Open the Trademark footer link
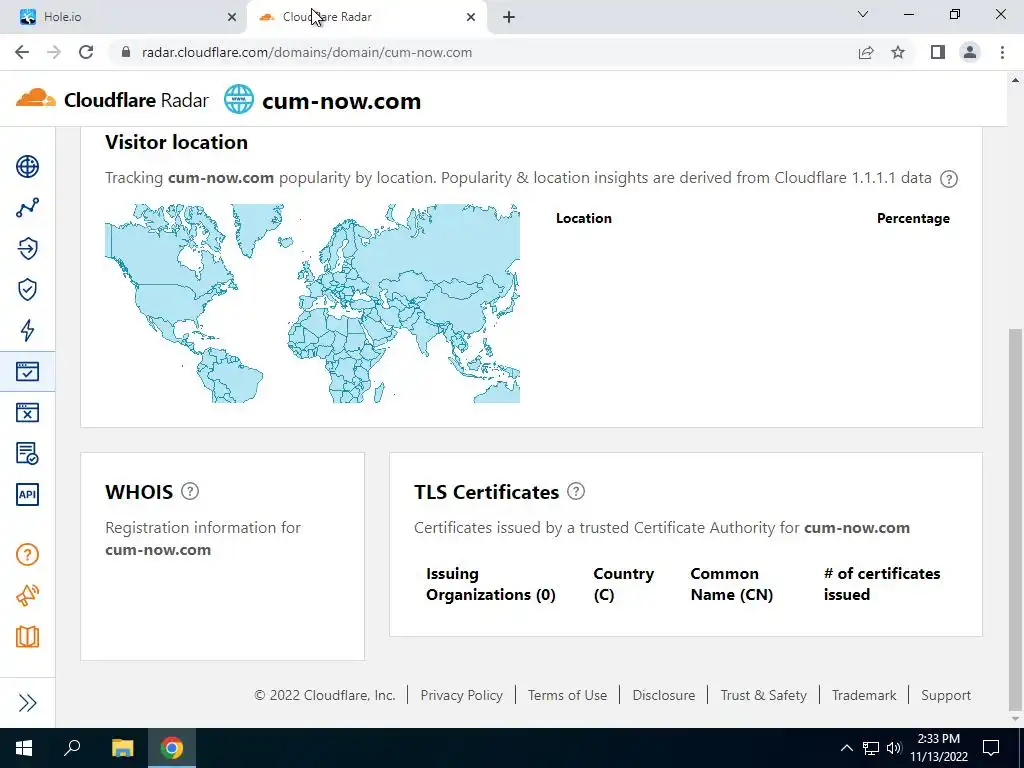This screenshot has width=1024, height=768. (x=864, y=695)
